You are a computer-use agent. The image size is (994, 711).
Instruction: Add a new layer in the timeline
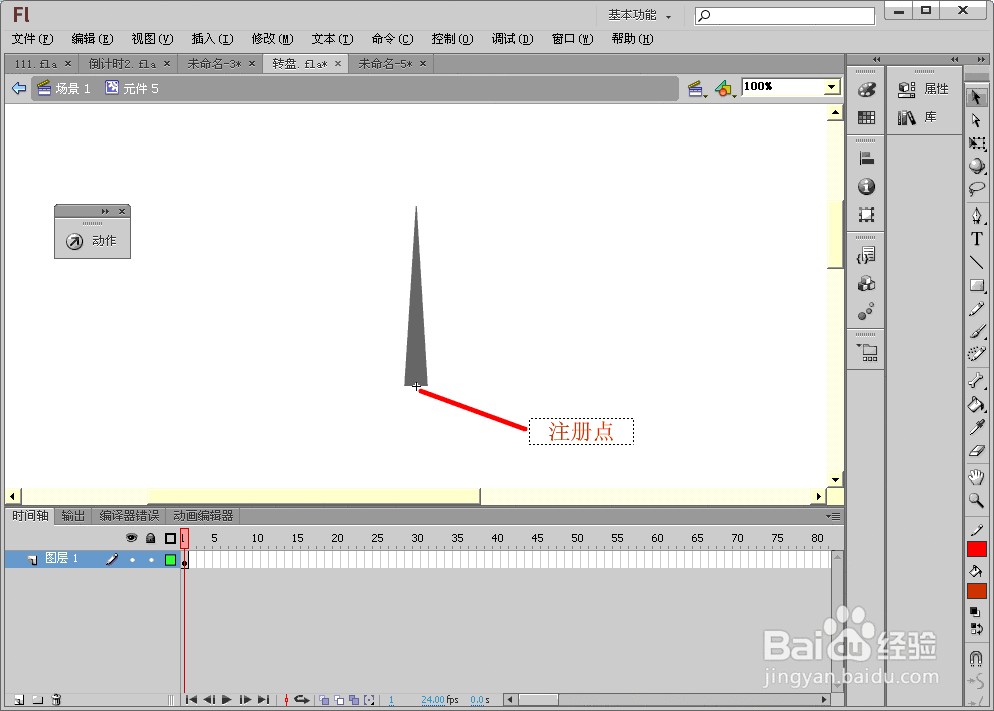[18, 700]
